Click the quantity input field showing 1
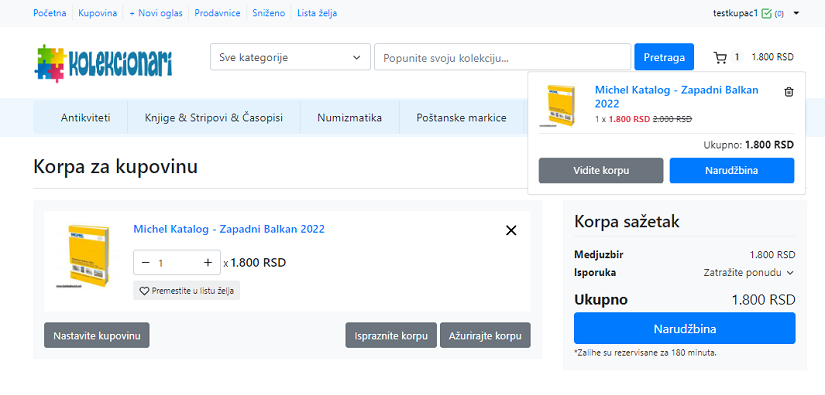The width and height of the screenshot is (825, 395). (177, 262)
